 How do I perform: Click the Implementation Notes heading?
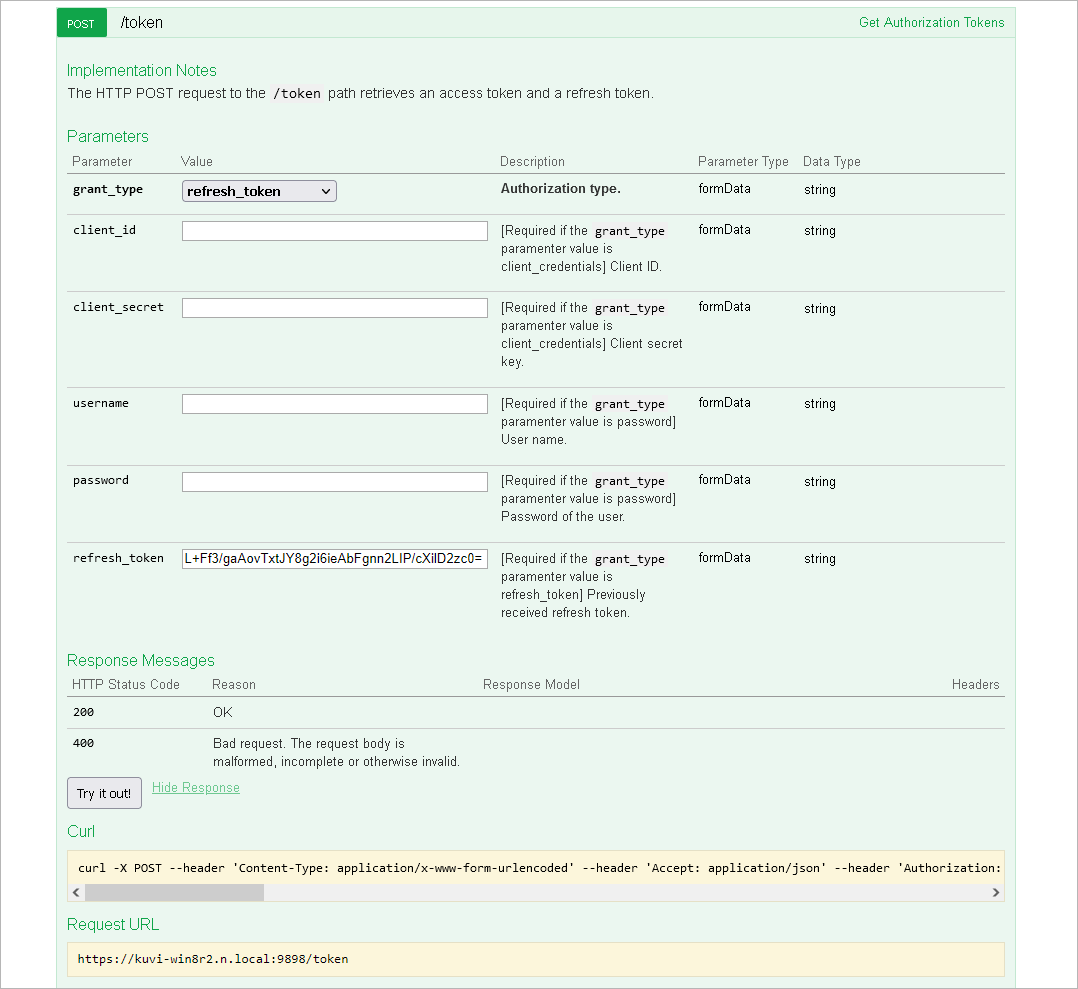click(142, 71)
